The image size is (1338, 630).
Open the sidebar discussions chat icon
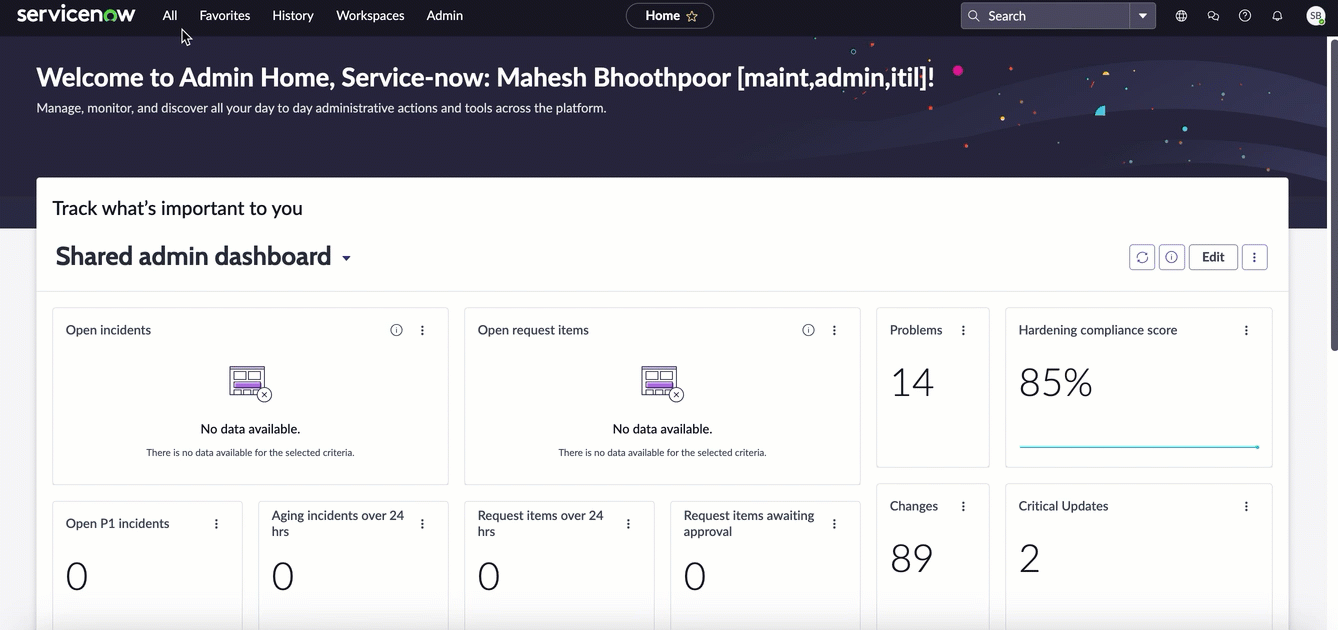coord(1213,16)
